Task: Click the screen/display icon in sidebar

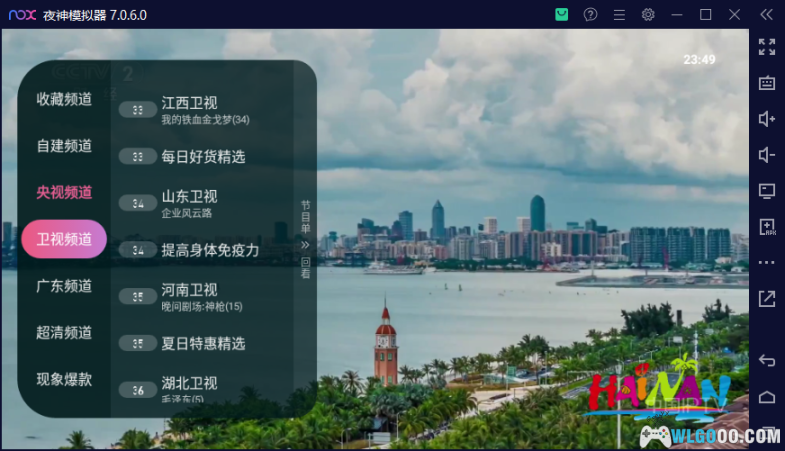Action: tap(766, 191)
